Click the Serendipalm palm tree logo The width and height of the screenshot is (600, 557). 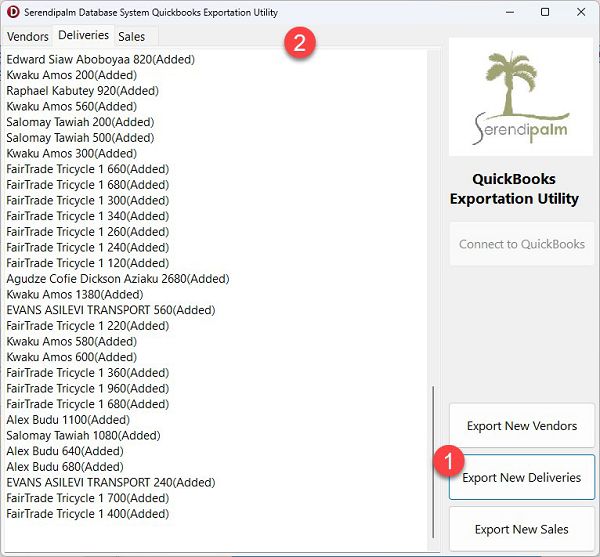tap(521, 97)
